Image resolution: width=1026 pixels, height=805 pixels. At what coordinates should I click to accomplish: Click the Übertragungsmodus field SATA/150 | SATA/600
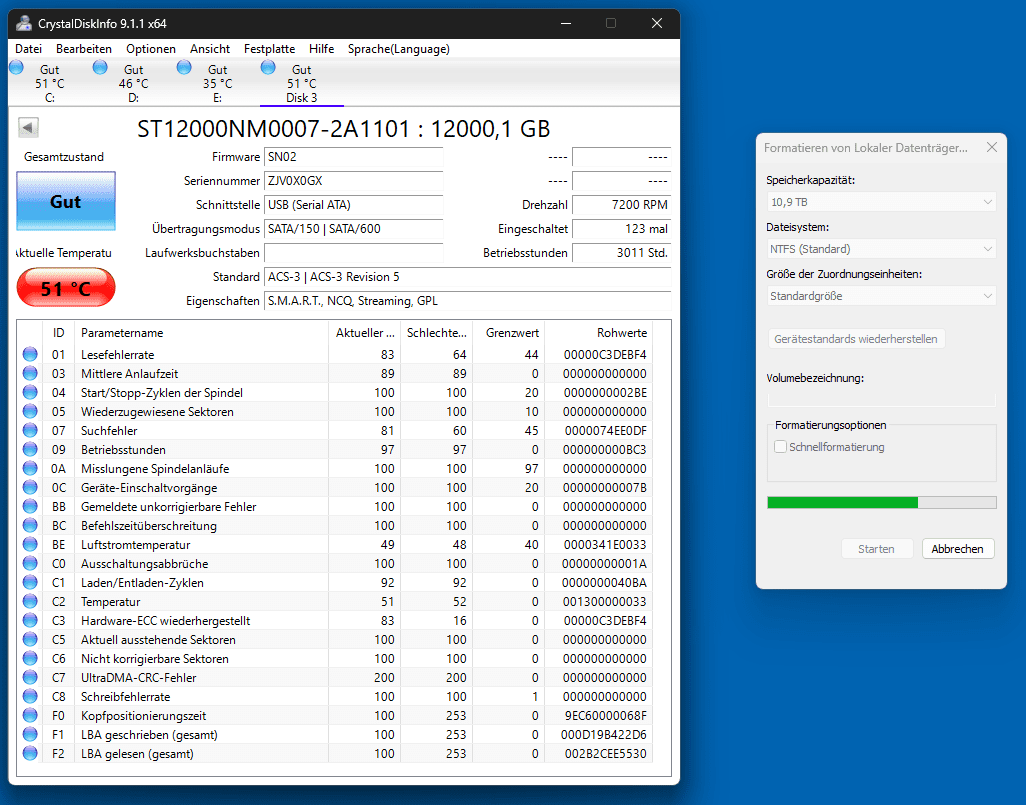tap(353, 228)
